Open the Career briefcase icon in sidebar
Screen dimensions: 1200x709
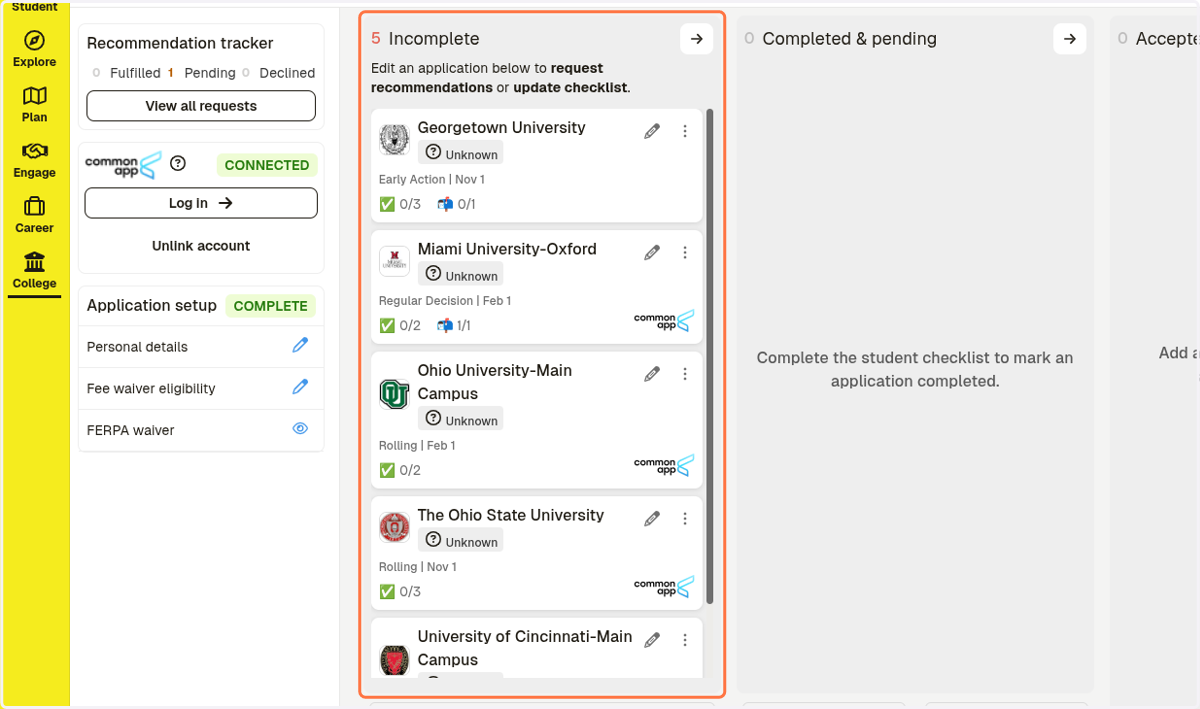34,206
